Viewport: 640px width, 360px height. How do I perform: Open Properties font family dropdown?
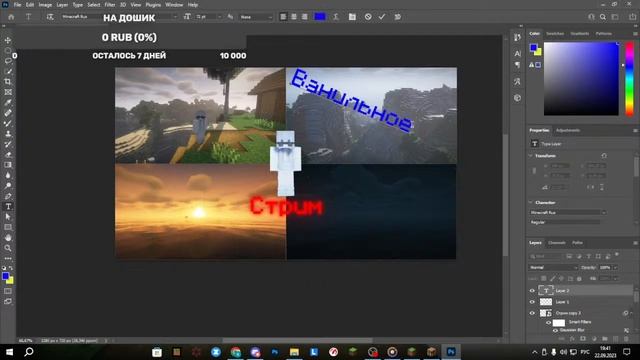click(568, 212)
